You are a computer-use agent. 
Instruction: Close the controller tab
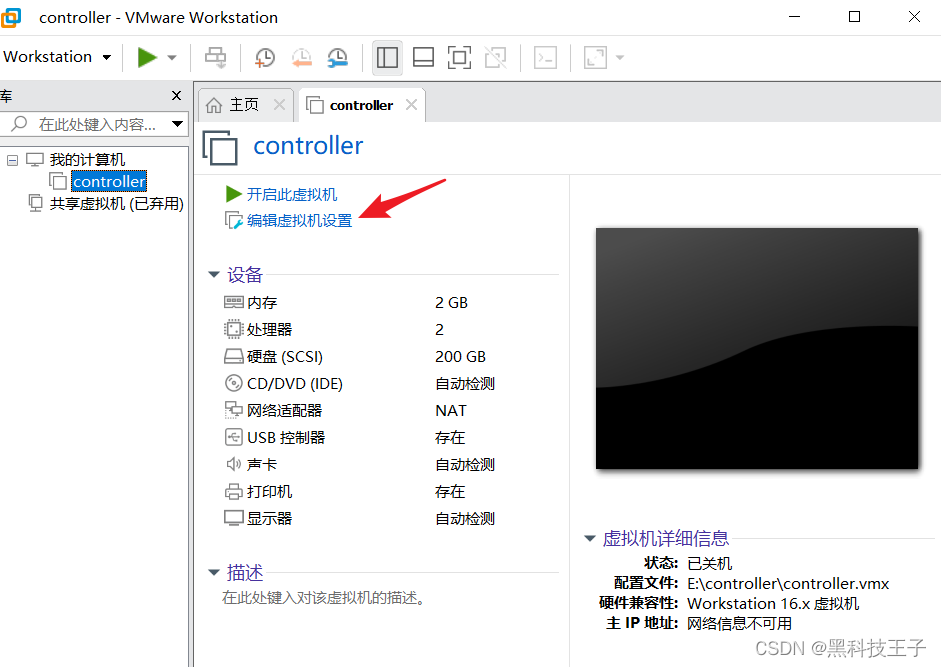click(411, 105)
